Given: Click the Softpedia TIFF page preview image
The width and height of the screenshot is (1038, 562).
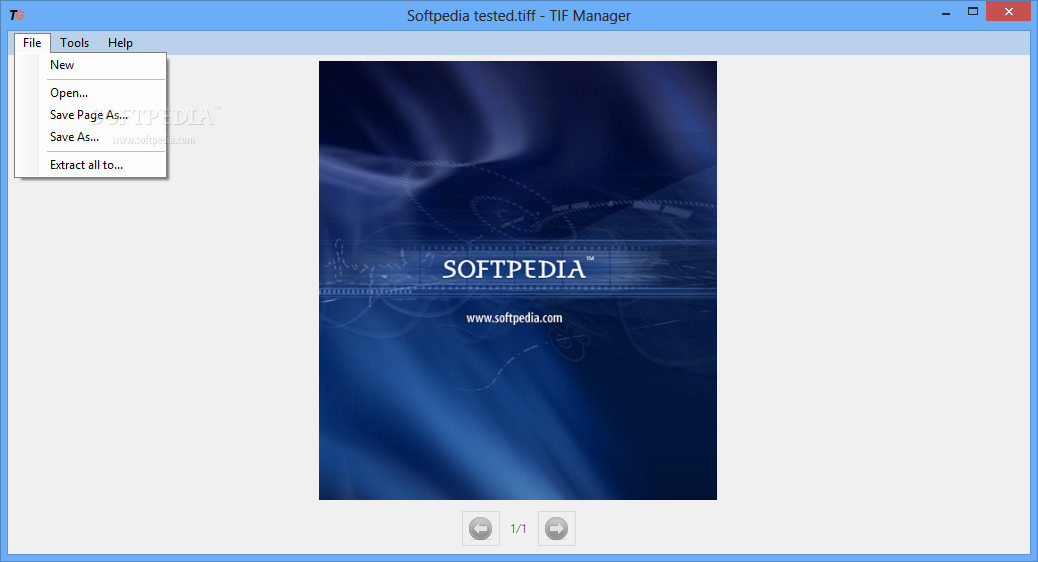Looking at the screenshot, I should coord(518,281).
